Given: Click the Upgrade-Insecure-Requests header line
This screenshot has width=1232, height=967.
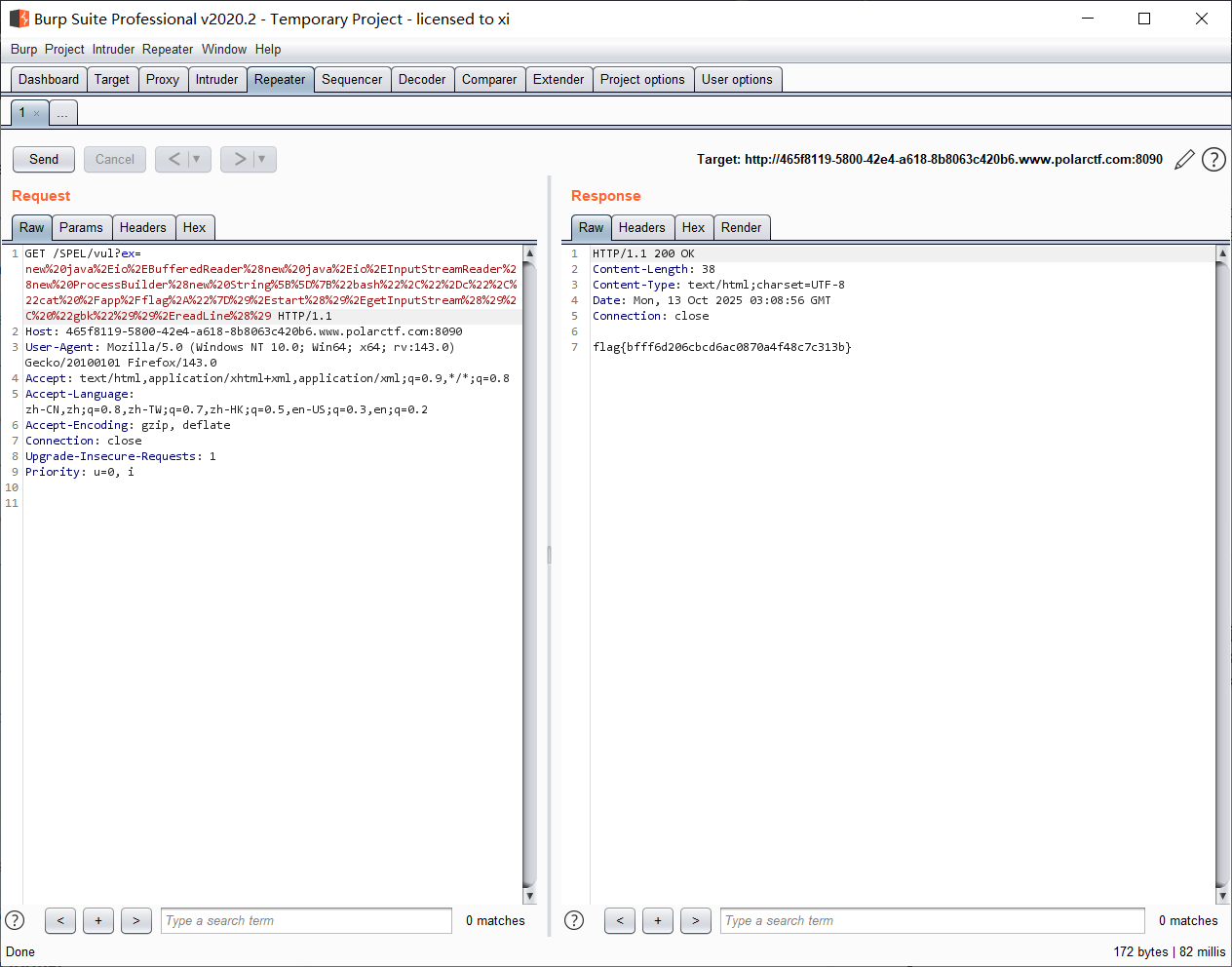Looking at the screenshot, I should [121, 456].
